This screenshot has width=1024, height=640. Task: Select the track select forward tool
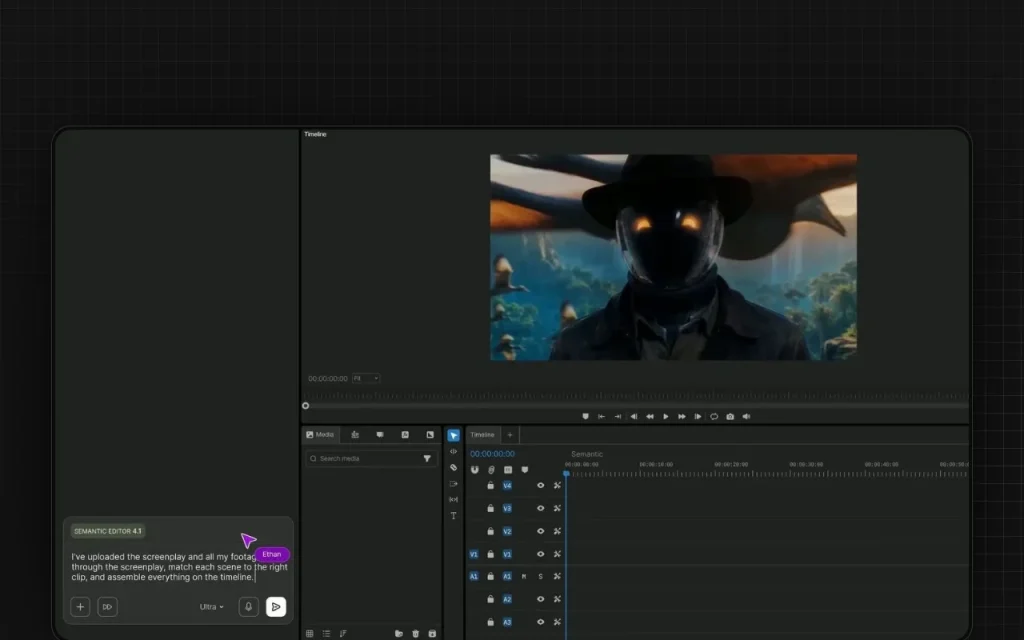pos(453,484)
